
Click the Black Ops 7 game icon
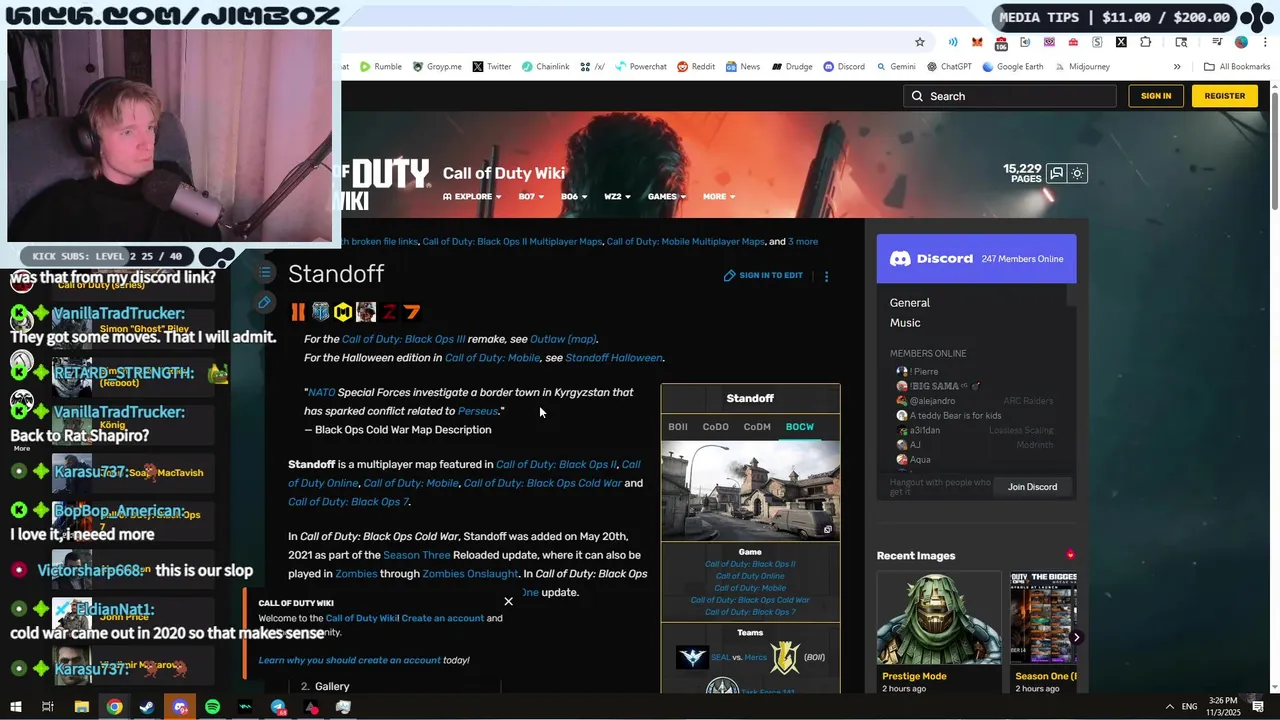412,312
